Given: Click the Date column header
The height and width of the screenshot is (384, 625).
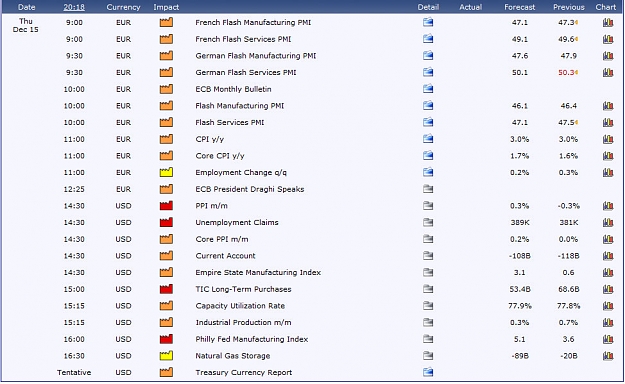Looking at the screenshot, I should coord(26,7).
